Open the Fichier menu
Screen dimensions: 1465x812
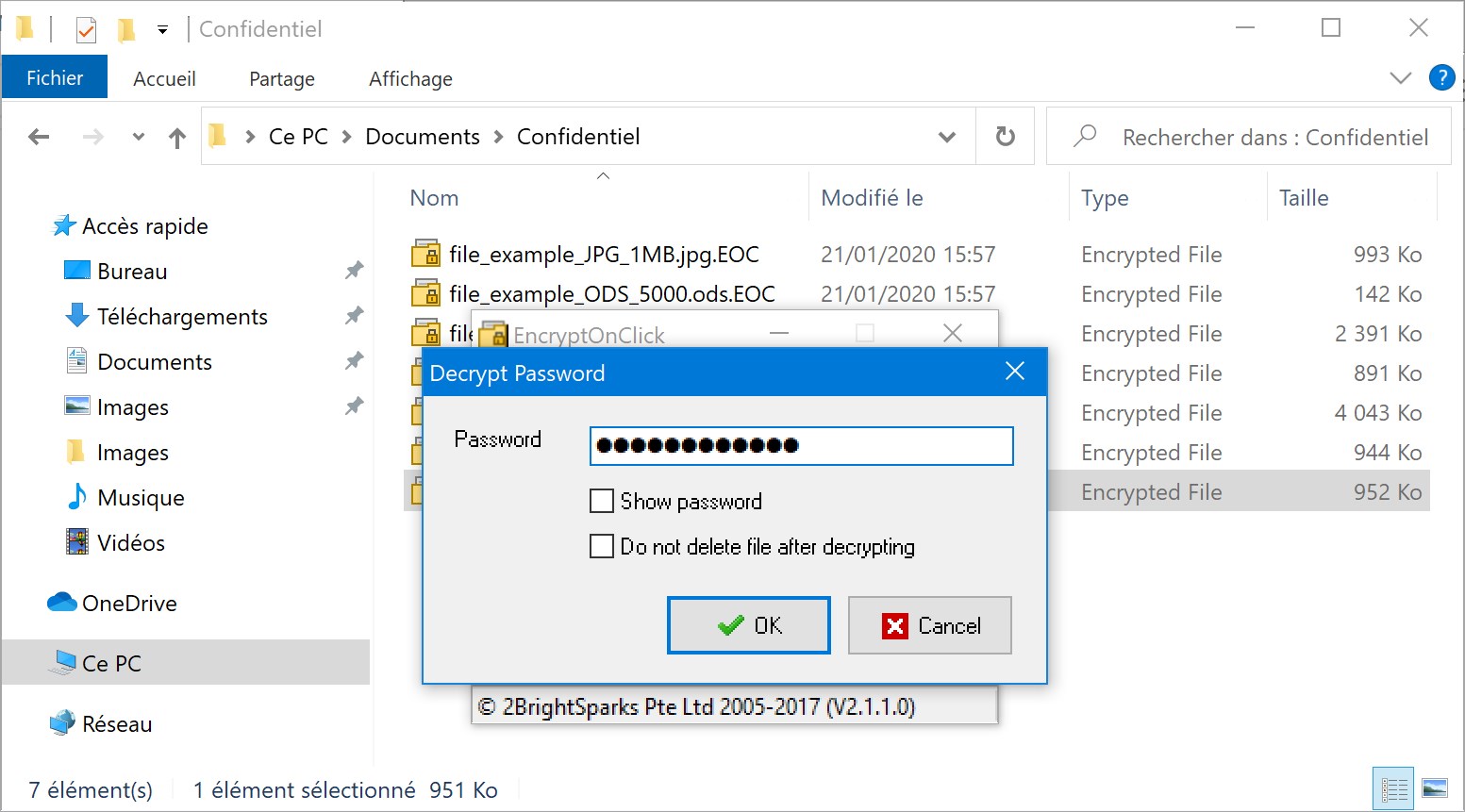point(55,77)
